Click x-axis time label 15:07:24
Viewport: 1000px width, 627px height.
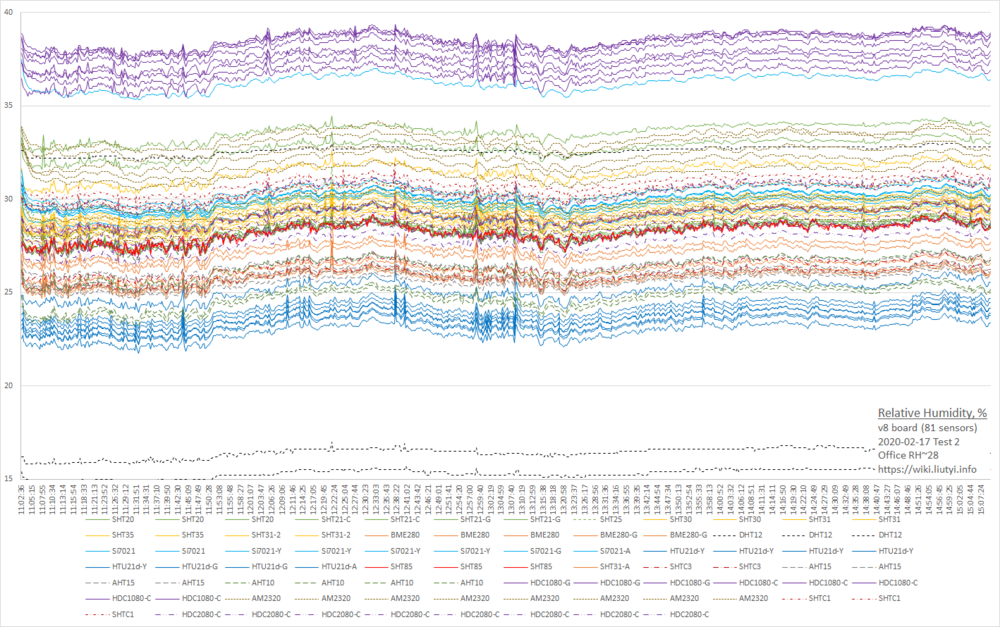[982, 499]
